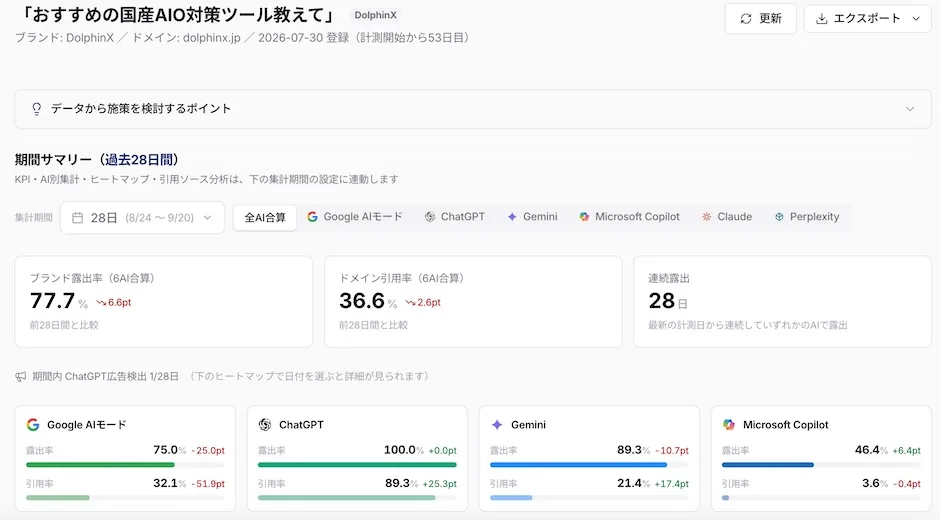Click the Microsoft Copilot 露出率 dark blue bar
This screenshot has width=940, height=520.
pyautogui.click(x=768, y=465)
